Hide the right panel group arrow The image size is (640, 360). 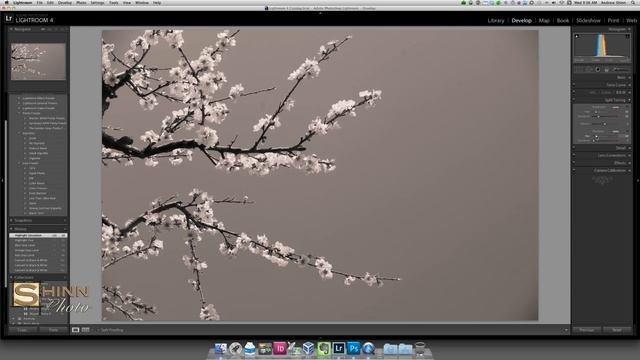click(638, 180)
